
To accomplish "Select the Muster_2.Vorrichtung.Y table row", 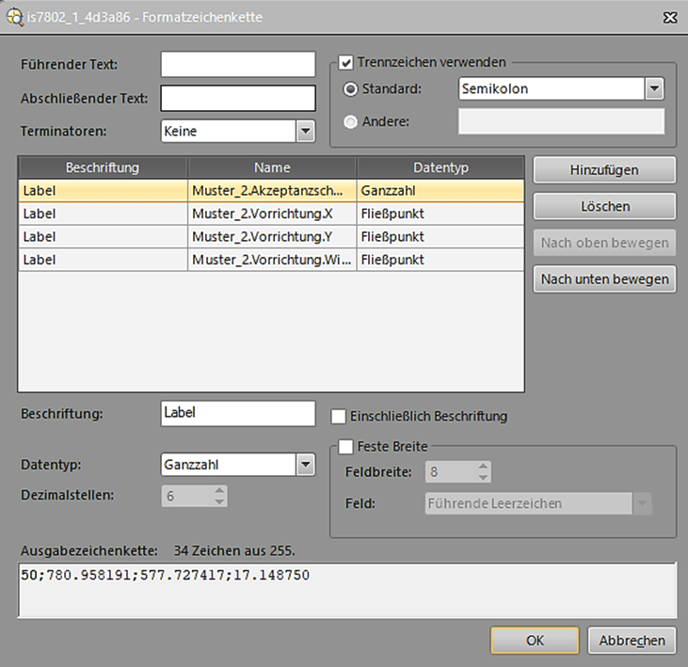I will [271, 237].
